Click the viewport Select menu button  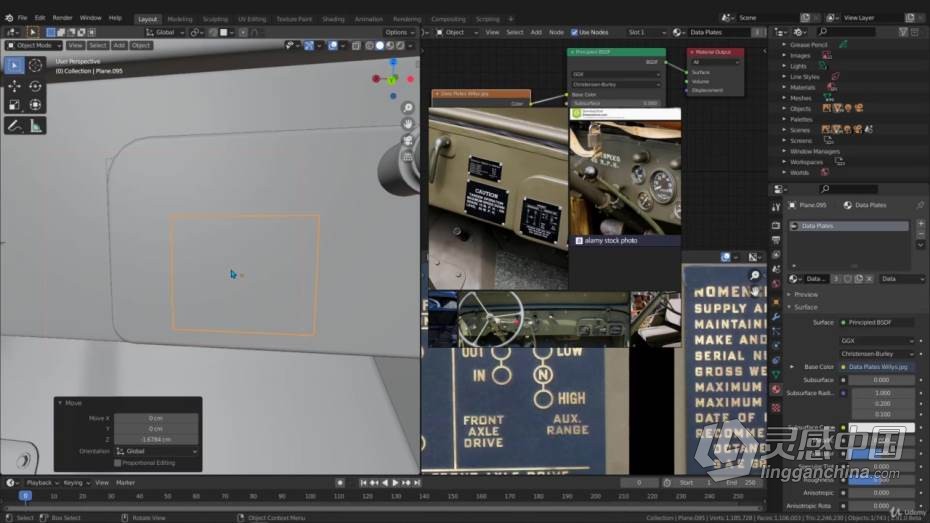click(98, 45)
